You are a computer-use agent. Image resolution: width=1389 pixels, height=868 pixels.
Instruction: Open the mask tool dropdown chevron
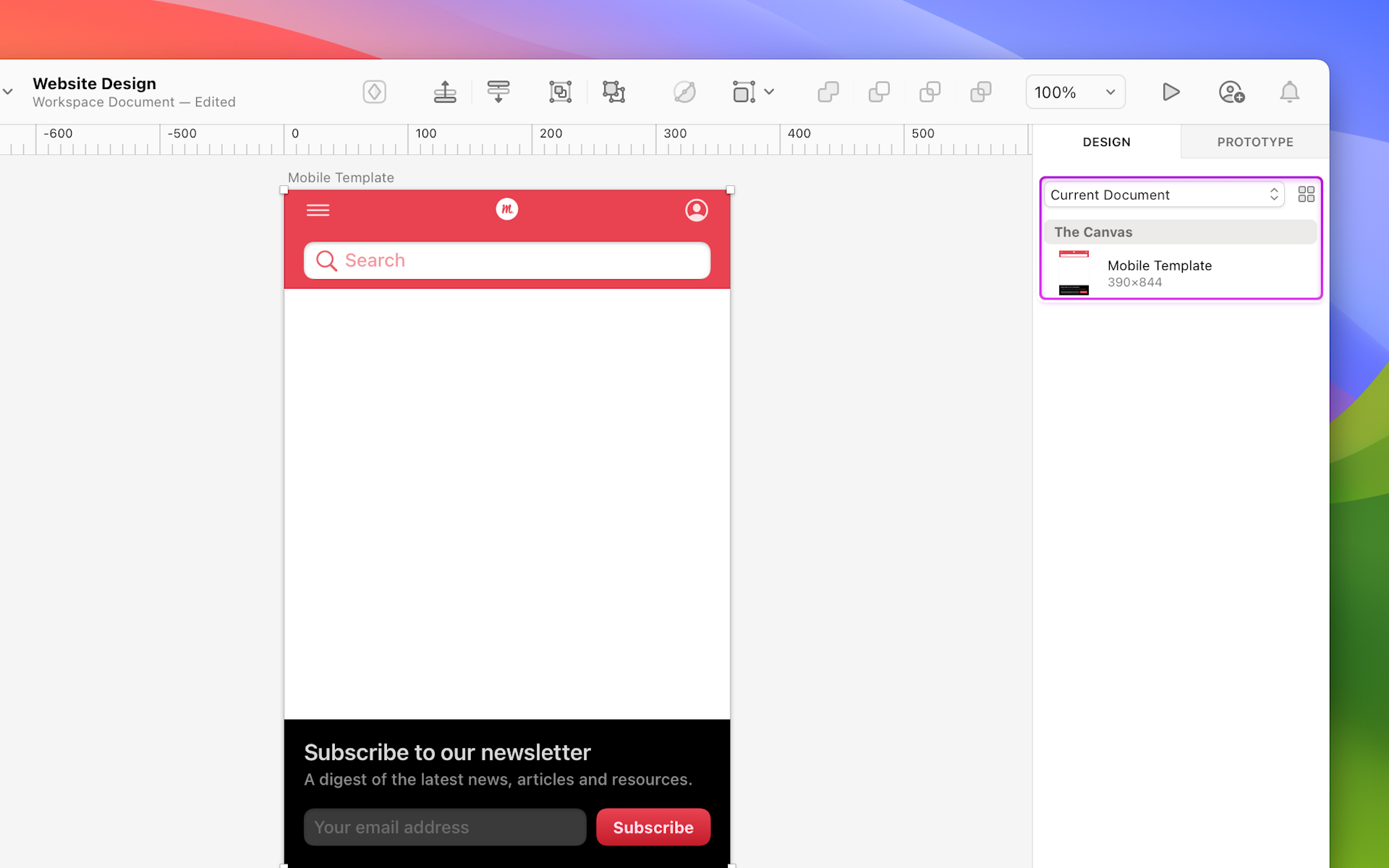(x=769, y=92)
